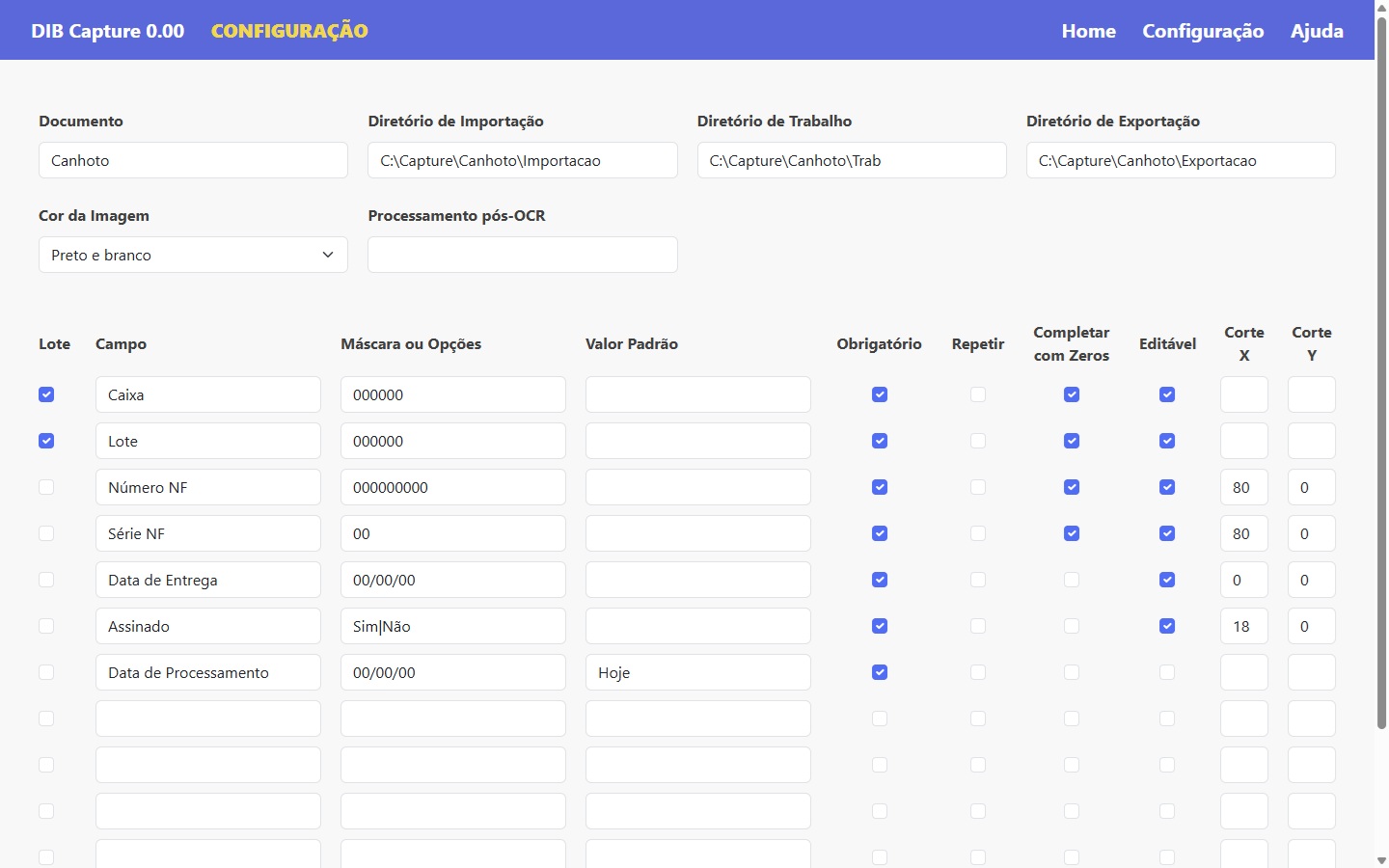This screenshot has height=868, width=1389.
Task: Toggle Obrigatório for Número NF row
Action: [x=880, y=487]
